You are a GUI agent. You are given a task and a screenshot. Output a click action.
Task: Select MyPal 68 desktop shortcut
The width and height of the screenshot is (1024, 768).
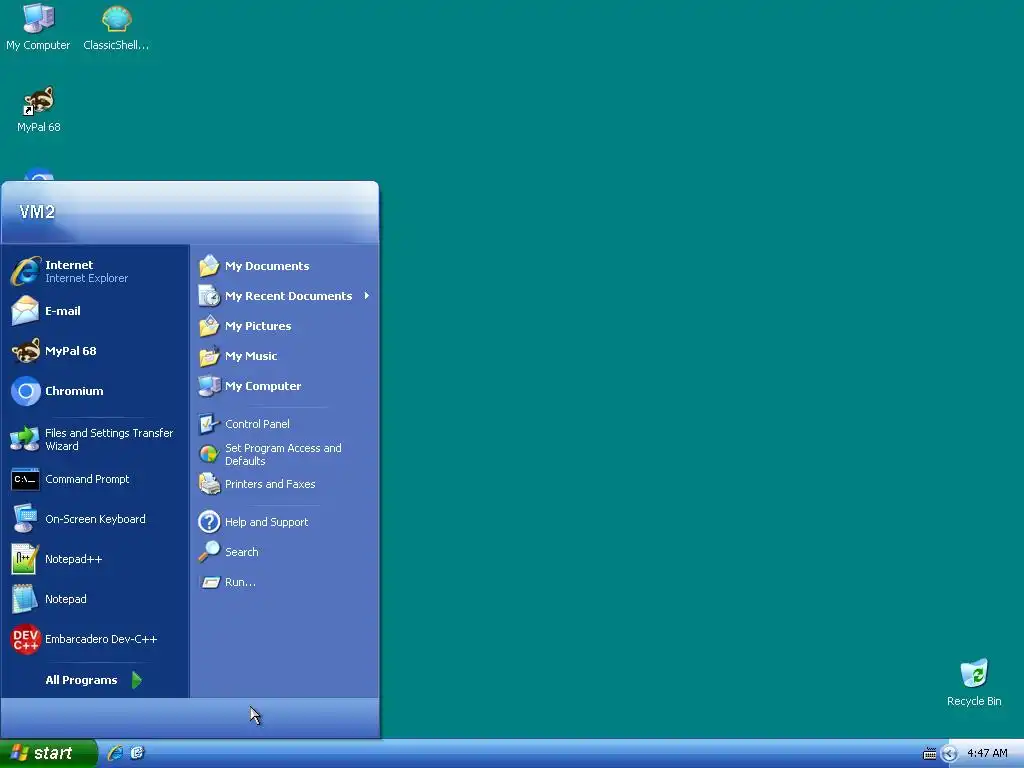[39, 109]
